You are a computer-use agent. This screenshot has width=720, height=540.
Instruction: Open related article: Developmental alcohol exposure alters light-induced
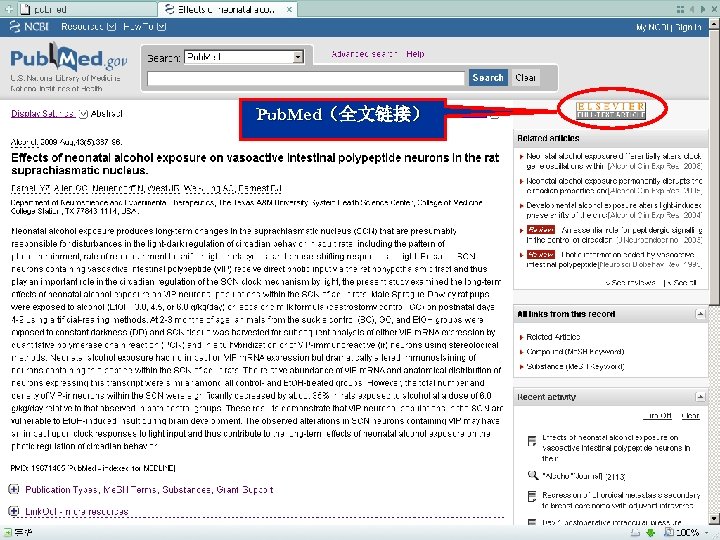(613, 210)
